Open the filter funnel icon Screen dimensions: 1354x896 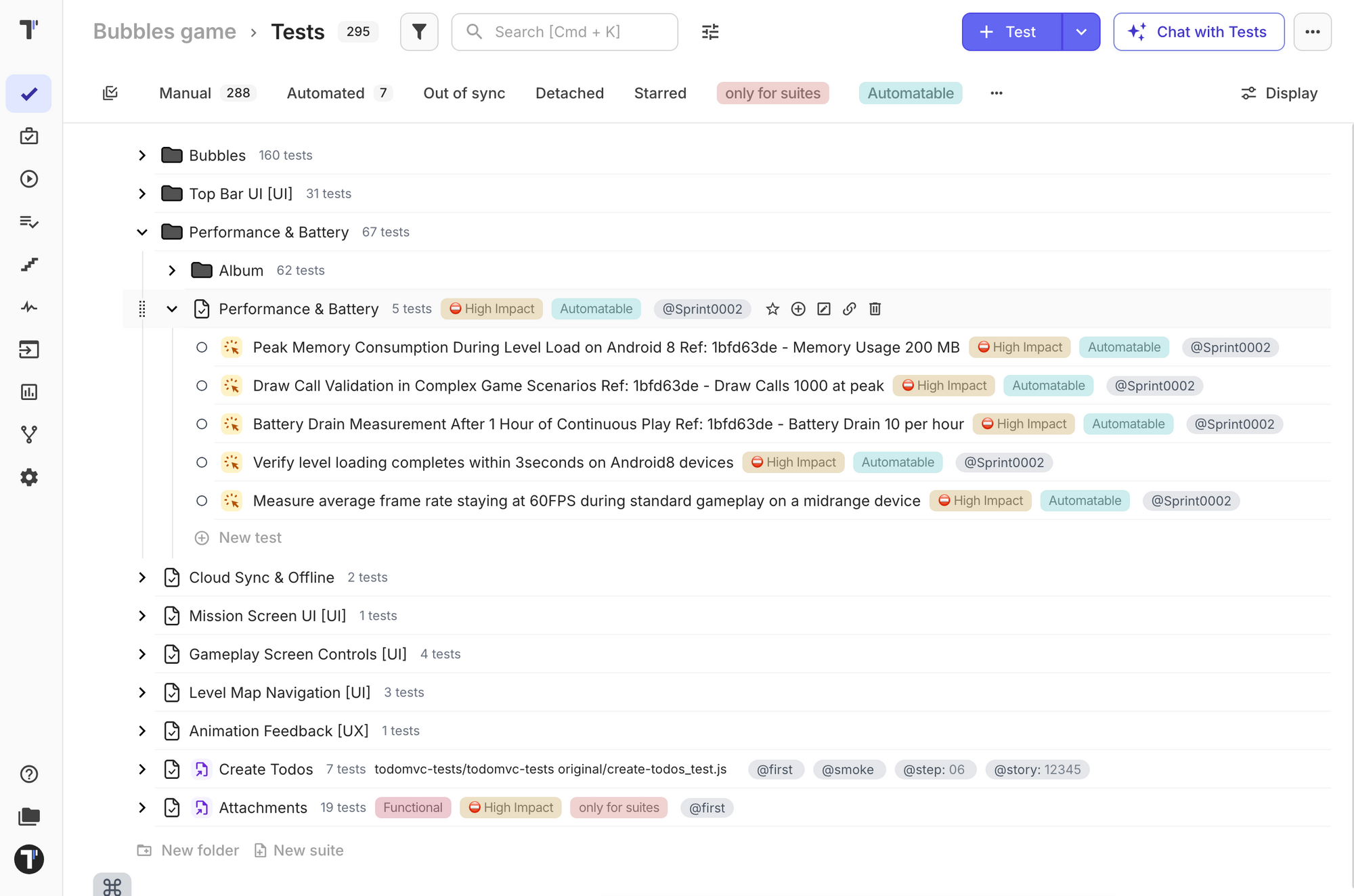pyautogui.click(x=419, y=32)
